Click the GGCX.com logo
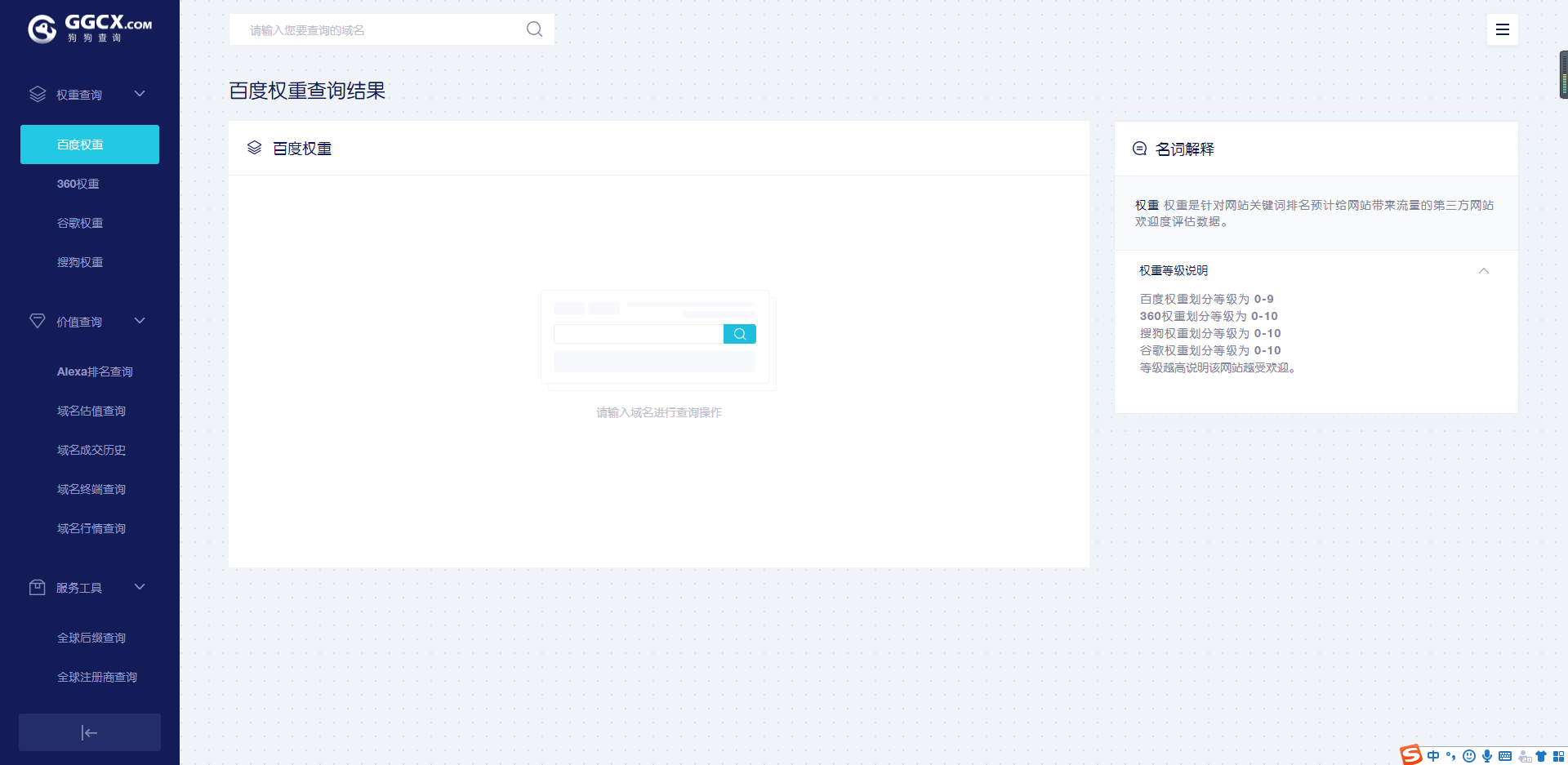Screen dimensions: 1568x765 click(x=90, y=29)
